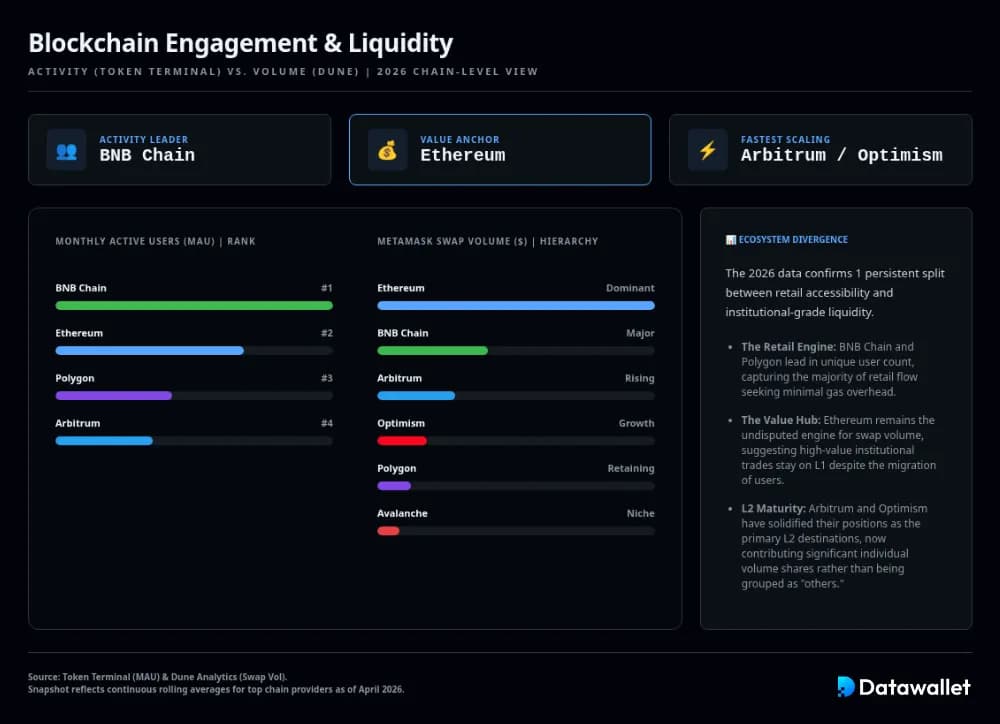This screenshot has height=724, width=1000.
Task: Click The Retail Engine bullet text
Action: [x=829, y=369]
